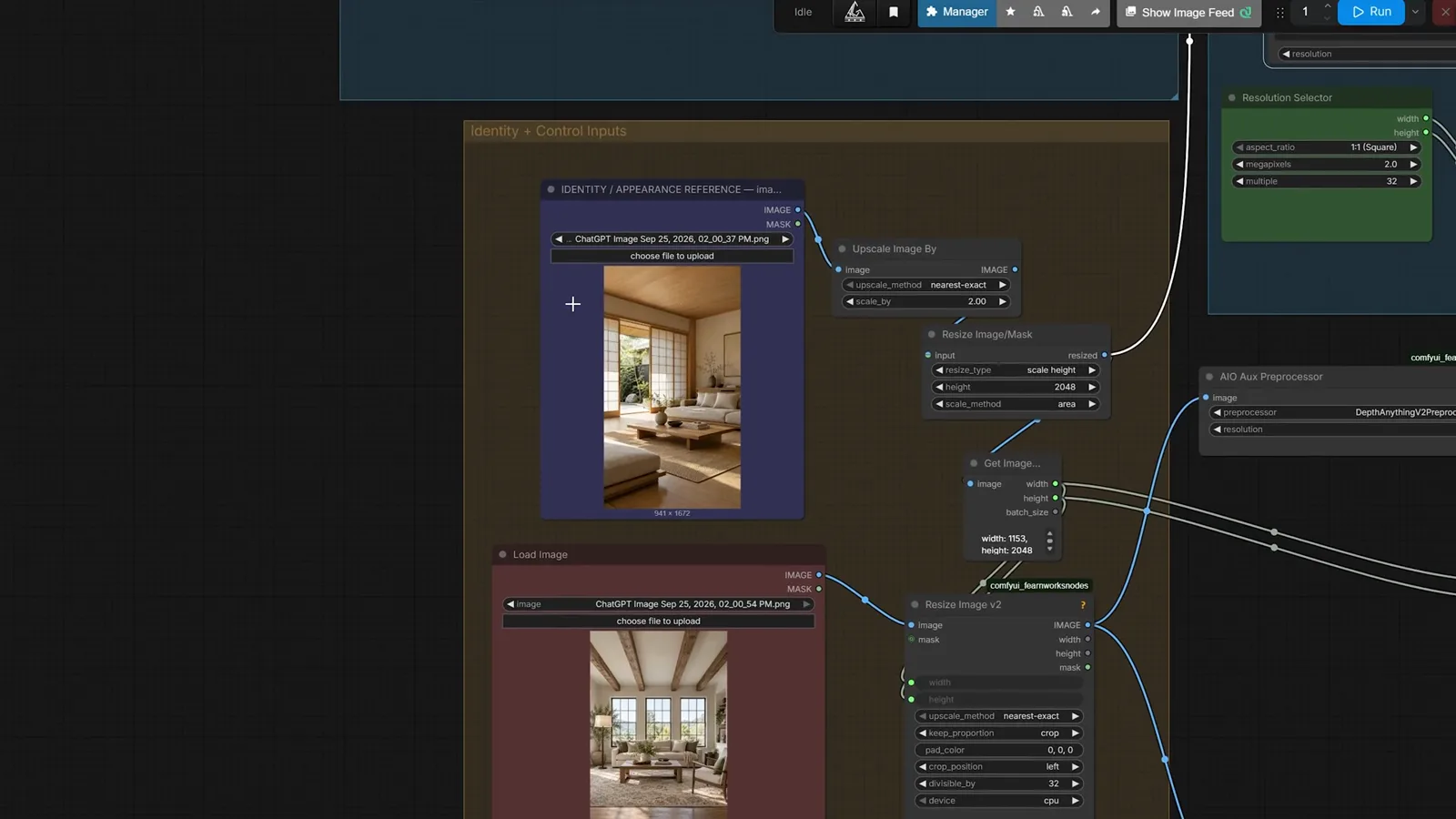Click the height 2048 value field
This screenshot has width=1456, height=819.
[1016, 387]
